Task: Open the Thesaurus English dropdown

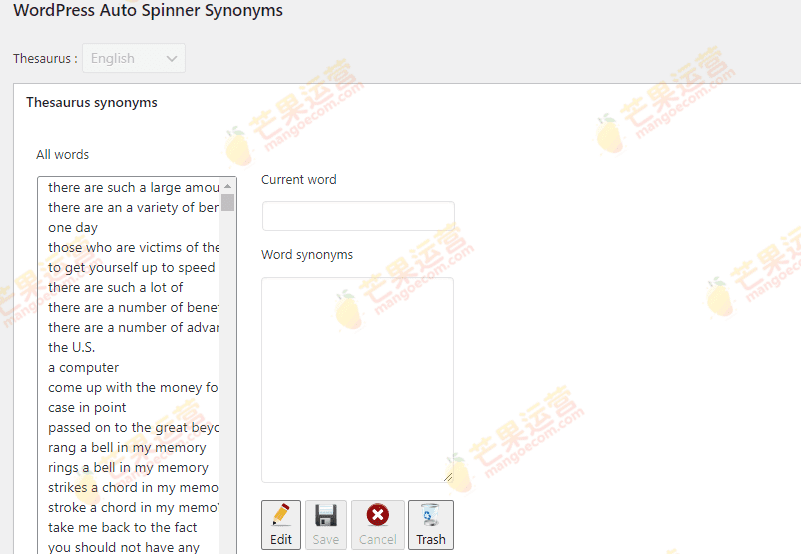Action: pyautogui.click(x=134, y=58)
